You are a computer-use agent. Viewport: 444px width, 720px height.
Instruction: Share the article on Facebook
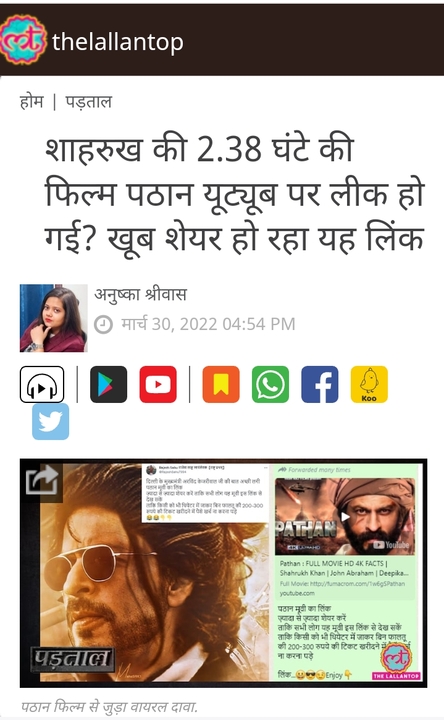320,384
